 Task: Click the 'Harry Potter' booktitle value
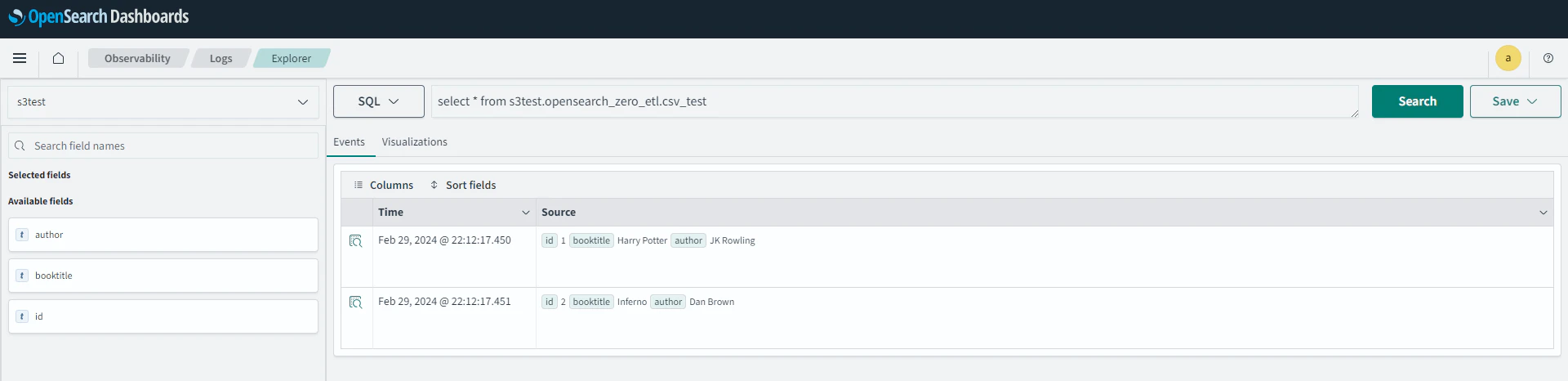642,241
